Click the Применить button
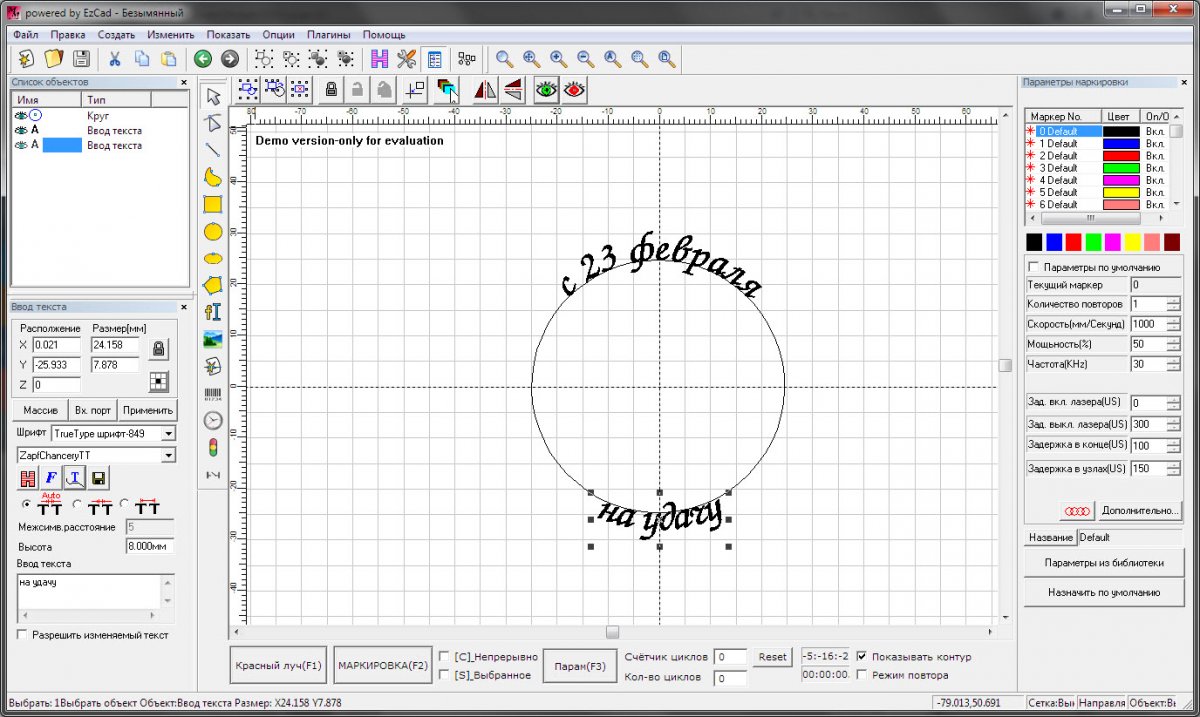 tap(148, 410)
